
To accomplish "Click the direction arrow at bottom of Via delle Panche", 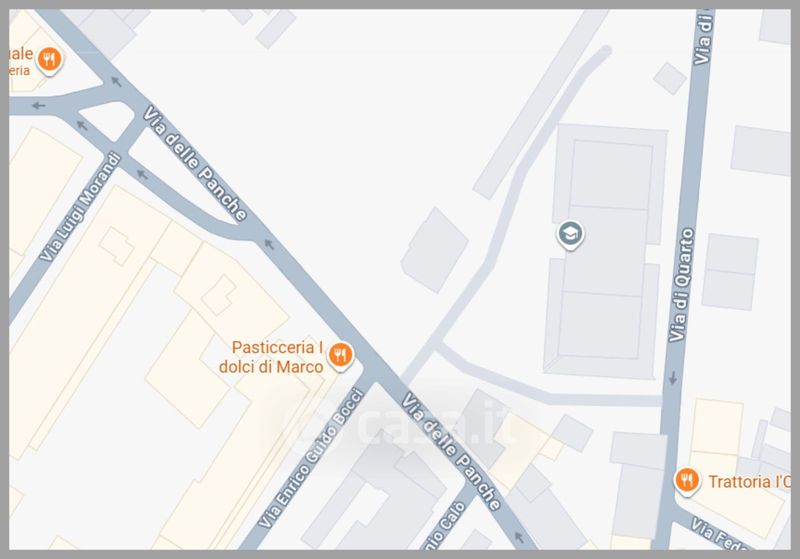I will point(518,537).
